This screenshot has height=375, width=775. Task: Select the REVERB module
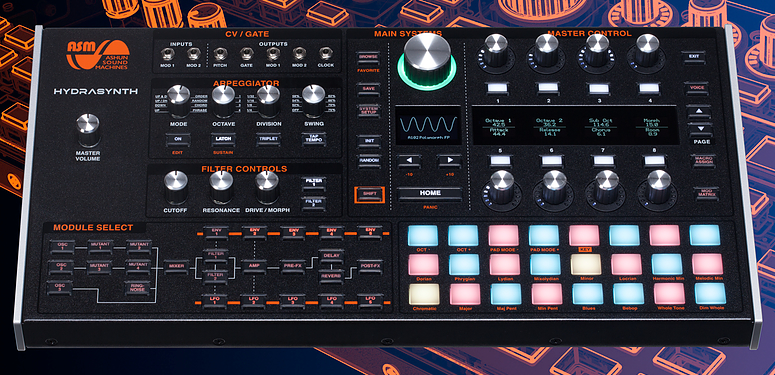tap(331, 277)
